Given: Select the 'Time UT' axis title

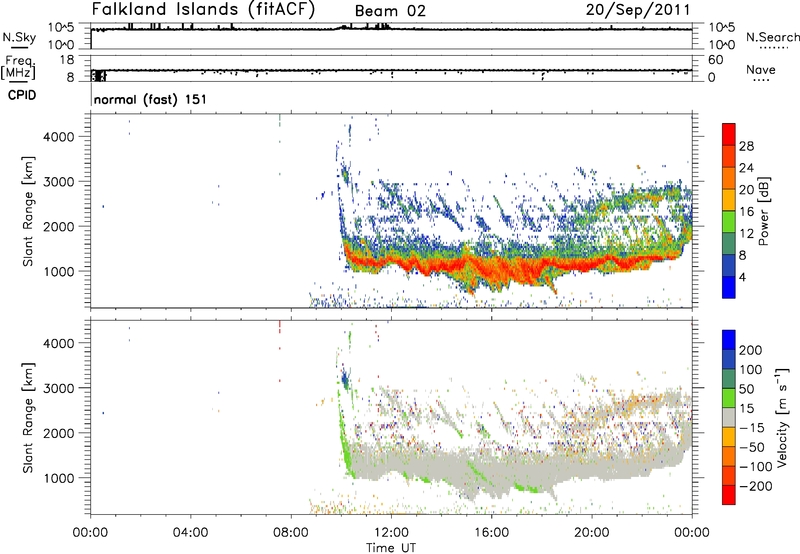Looking at the screenshot, I should coord(391,547).
